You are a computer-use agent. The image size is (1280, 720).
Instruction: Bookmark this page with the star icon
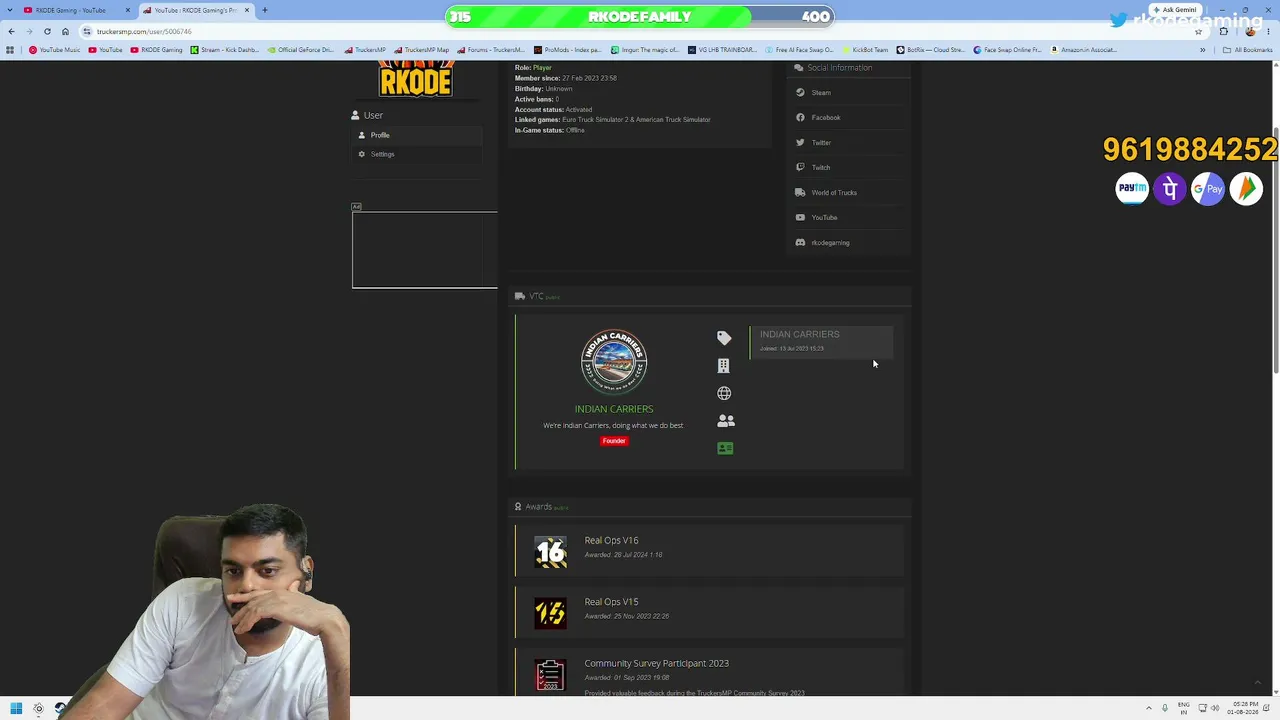[x=1198, y=32]
